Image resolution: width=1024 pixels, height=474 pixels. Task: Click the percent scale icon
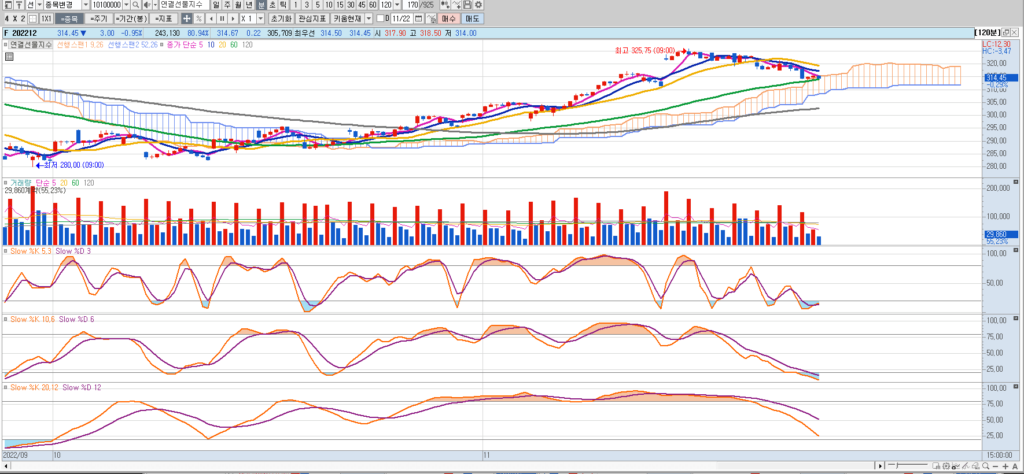tap(199, 19)
